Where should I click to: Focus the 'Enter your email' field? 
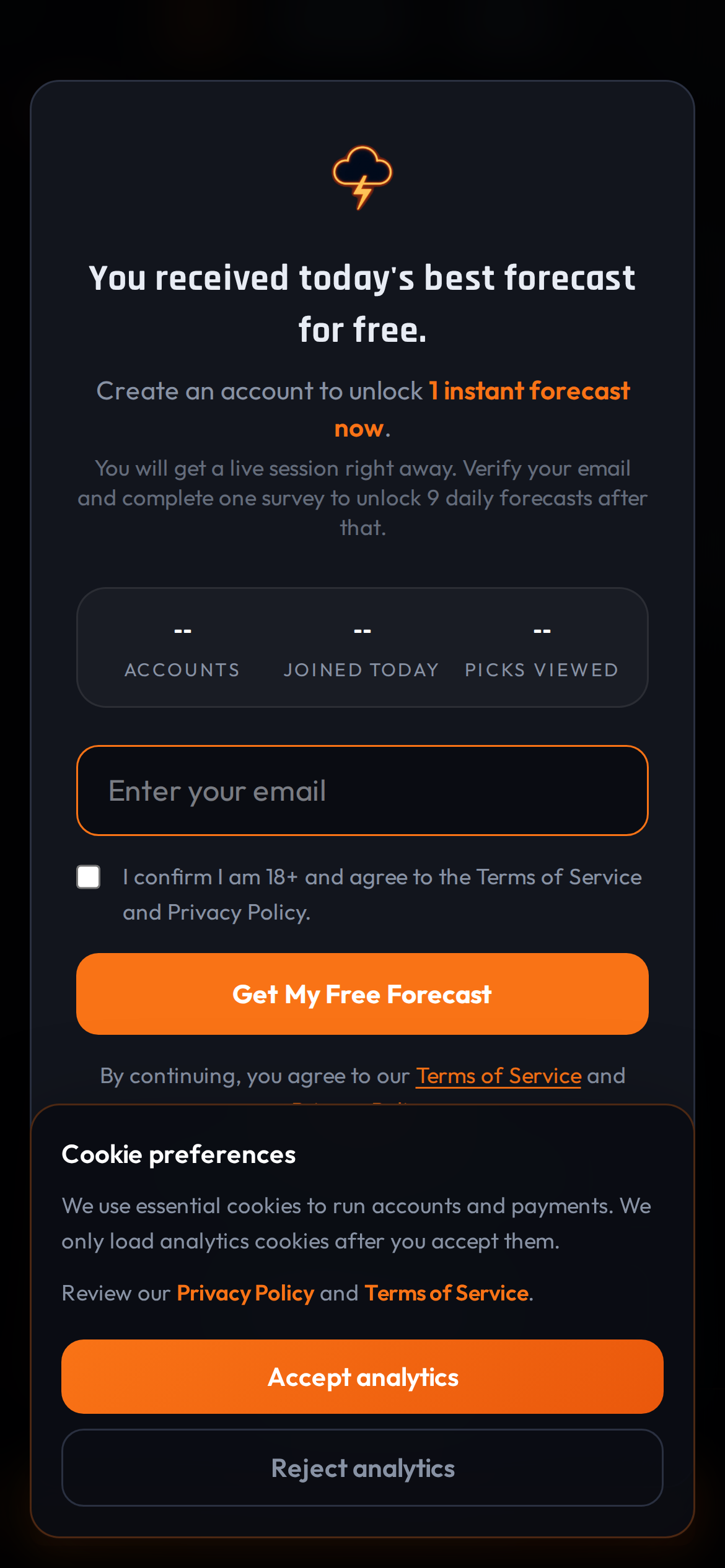click(x=362, y=791)
